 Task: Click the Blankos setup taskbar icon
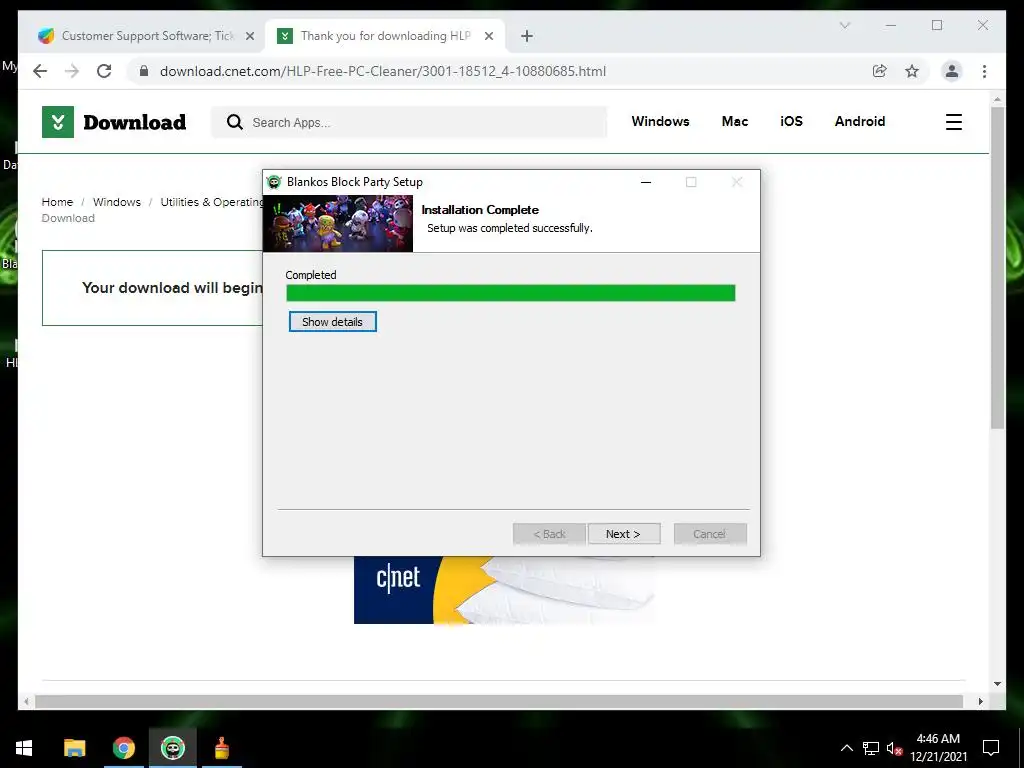pos(173,748)
